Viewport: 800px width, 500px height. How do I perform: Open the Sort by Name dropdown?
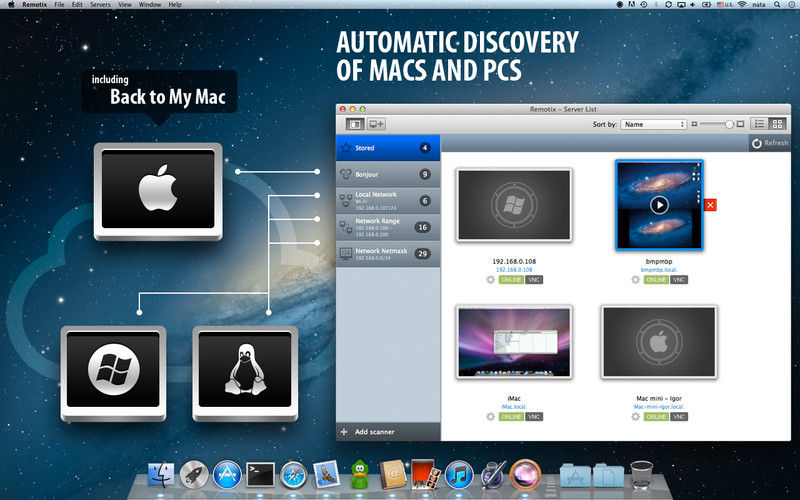(x=654, y=124)
